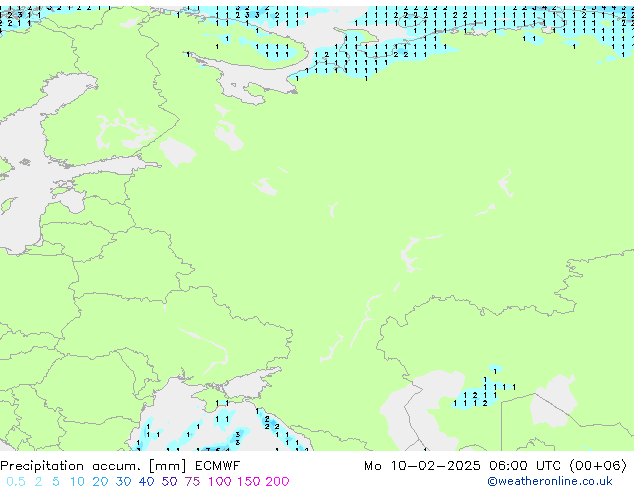Click the ECMWF model label
This screenshot has width=634, height=490.
coord(218,466)
